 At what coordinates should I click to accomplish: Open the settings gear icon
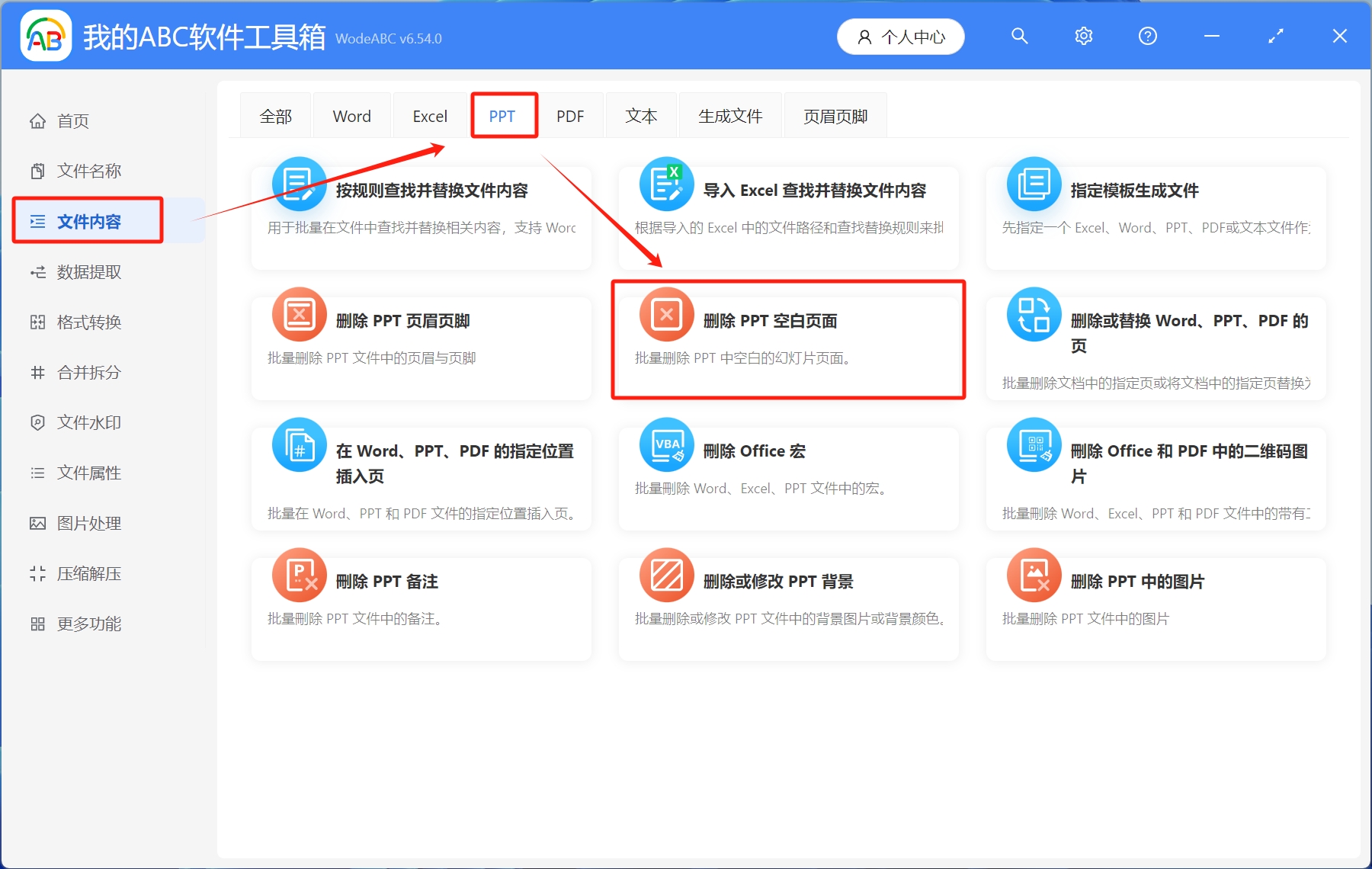[x=1083, y=35]
